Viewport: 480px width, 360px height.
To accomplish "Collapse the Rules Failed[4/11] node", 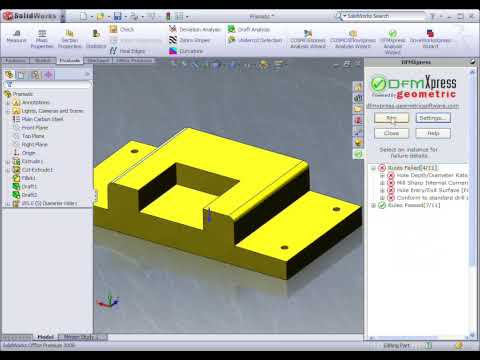I will tap(374, 168).
